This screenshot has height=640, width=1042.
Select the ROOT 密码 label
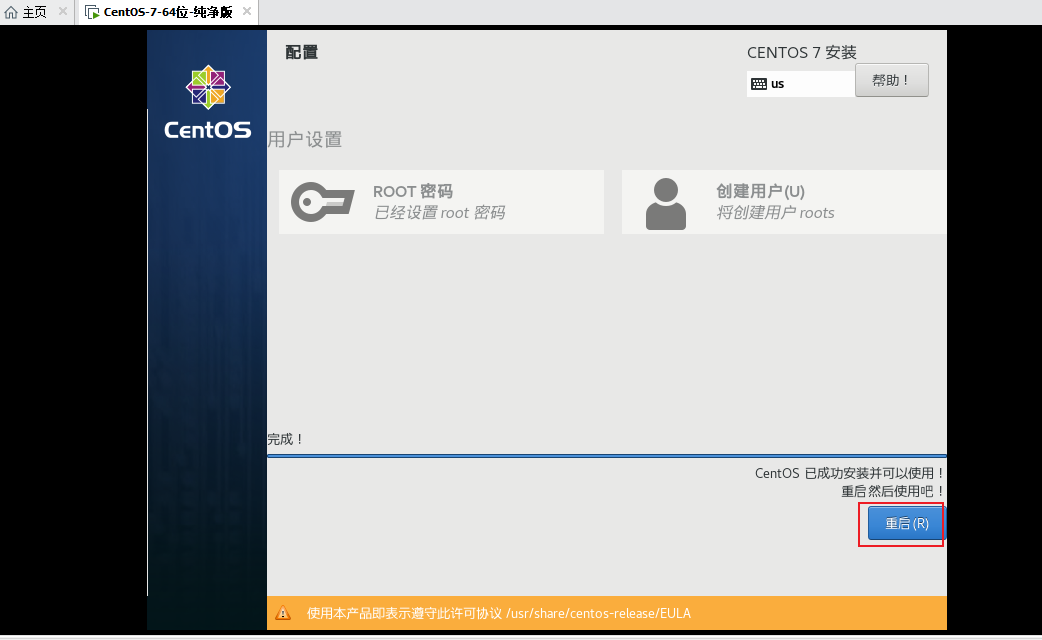point(413,191)
